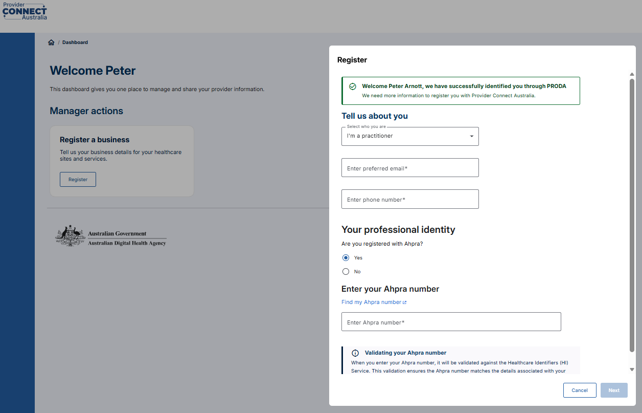This screenshot has height=413, width=642.
Task: Click the Provider Connect Australia logo
Action: [x=25, y=11]
